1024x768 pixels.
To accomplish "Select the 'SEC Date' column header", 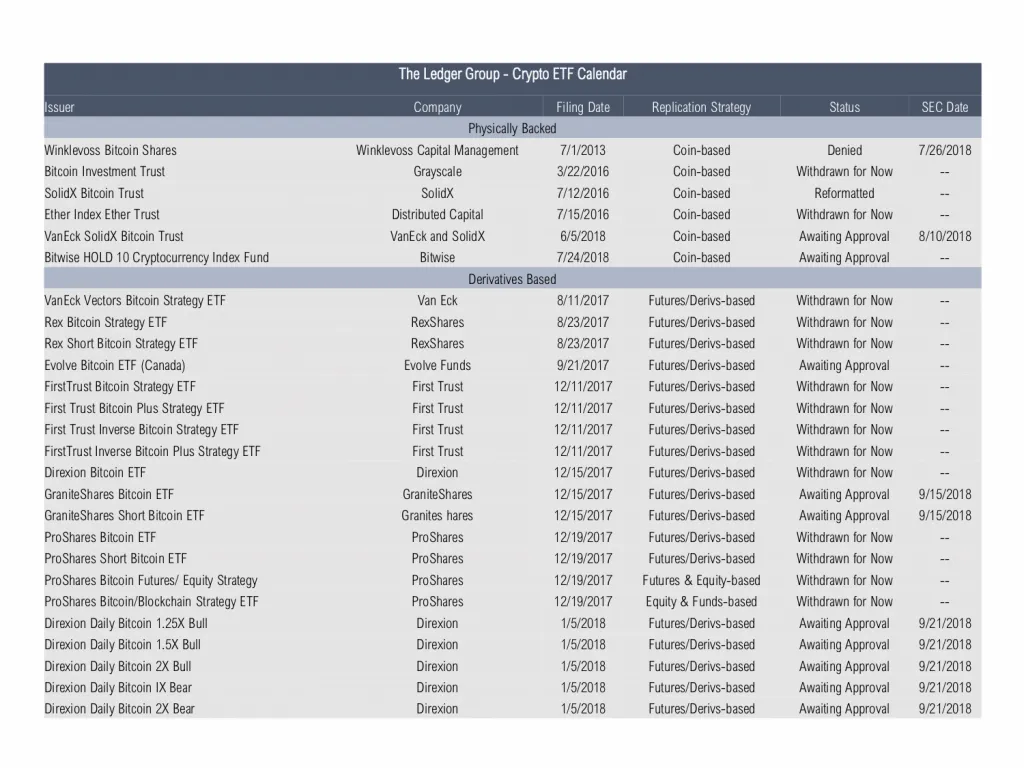I will [x=945, y=107].
